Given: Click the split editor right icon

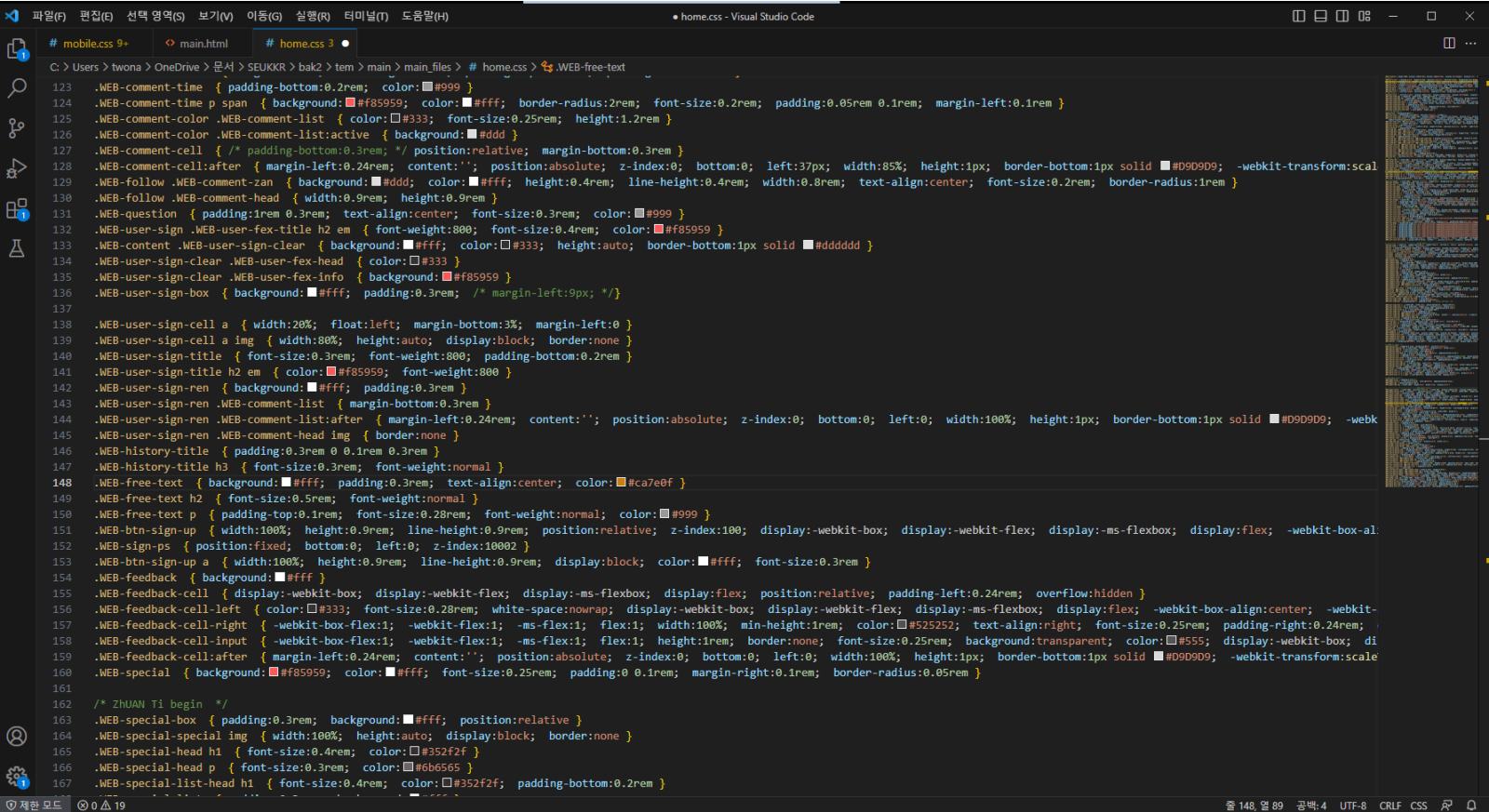Looking at the screenshot, I should (x=1449, y=44).
